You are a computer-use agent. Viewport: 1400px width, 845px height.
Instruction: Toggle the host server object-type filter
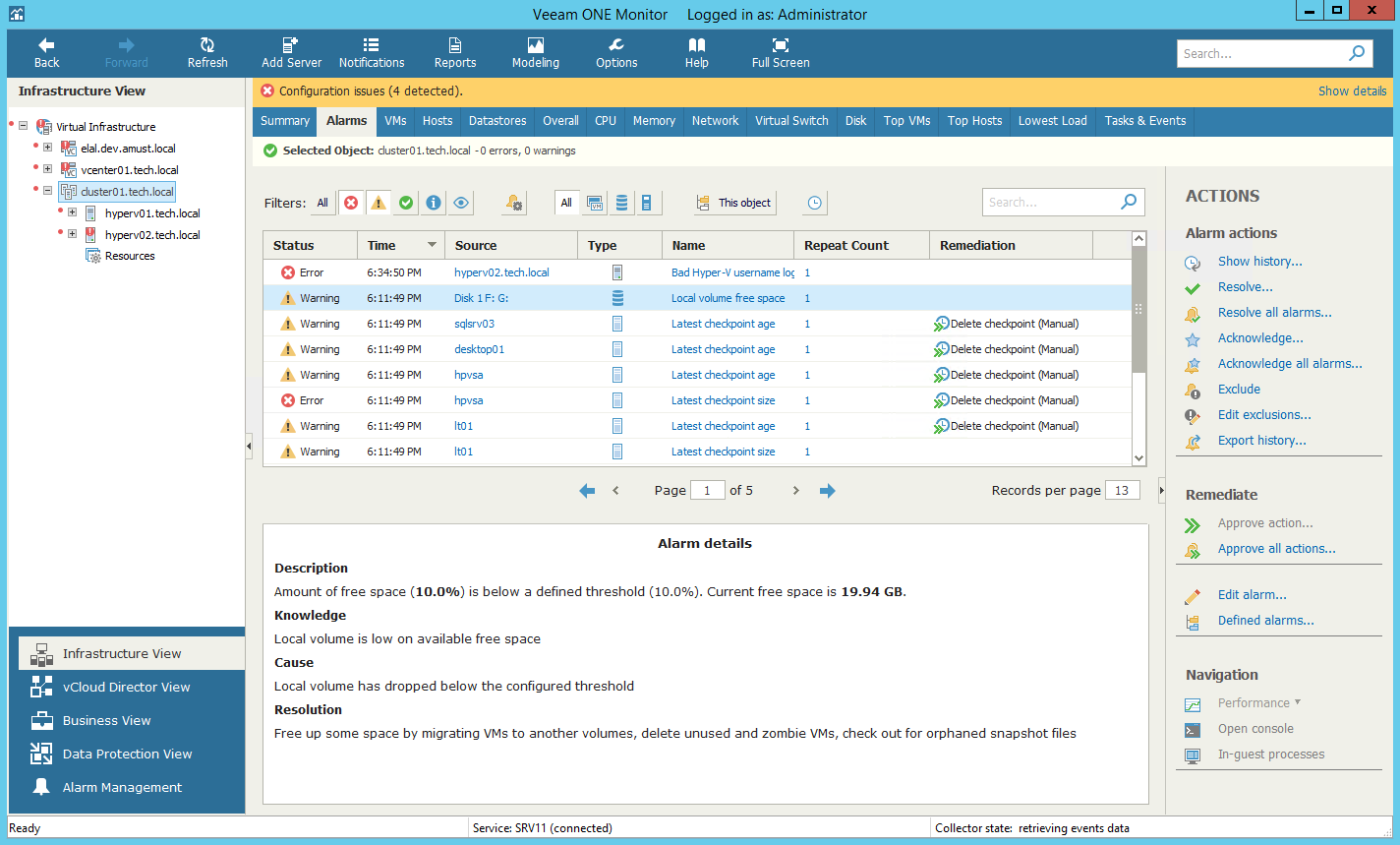647,203
